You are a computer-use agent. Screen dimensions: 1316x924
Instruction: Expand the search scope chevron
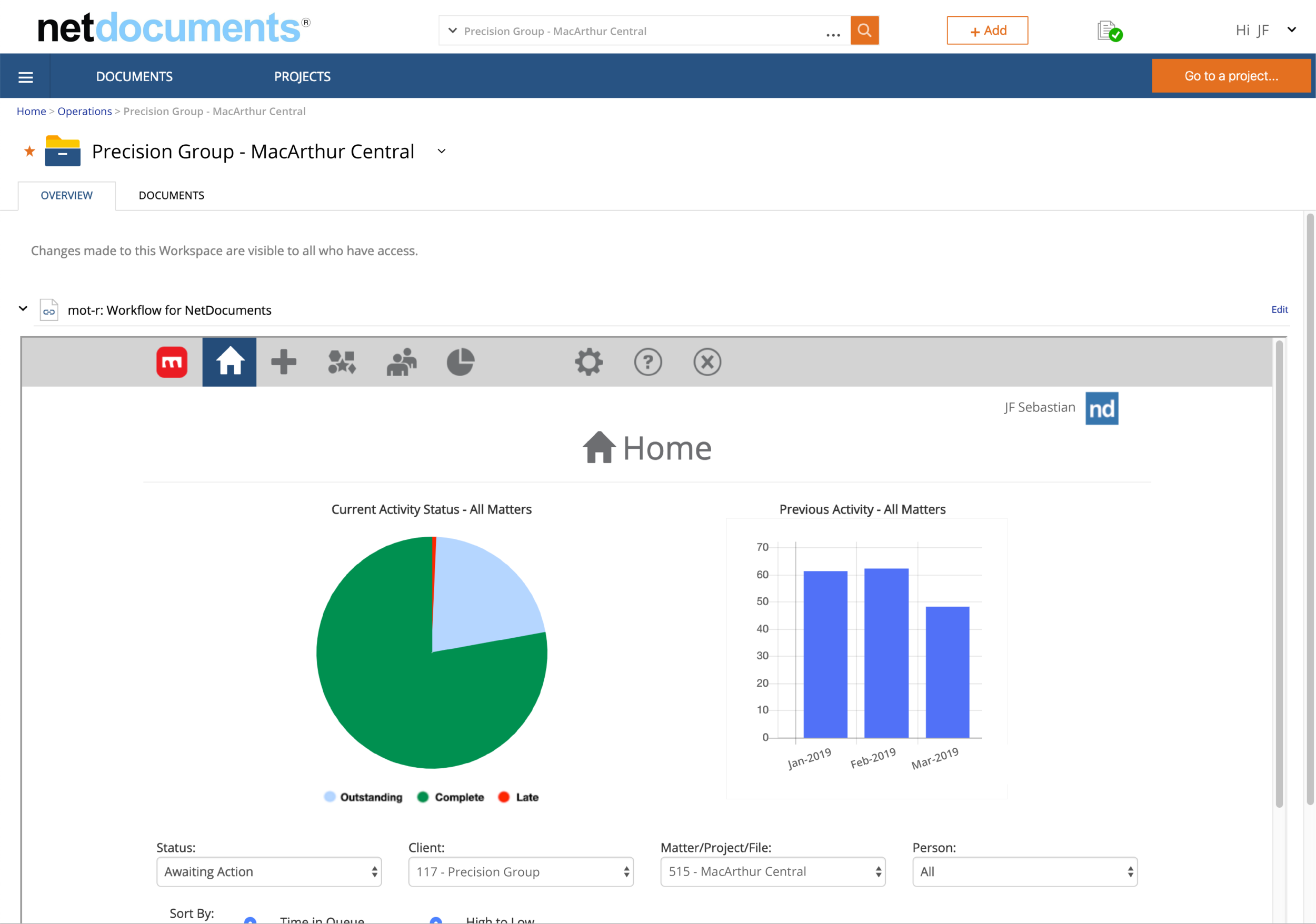[453, 31]
